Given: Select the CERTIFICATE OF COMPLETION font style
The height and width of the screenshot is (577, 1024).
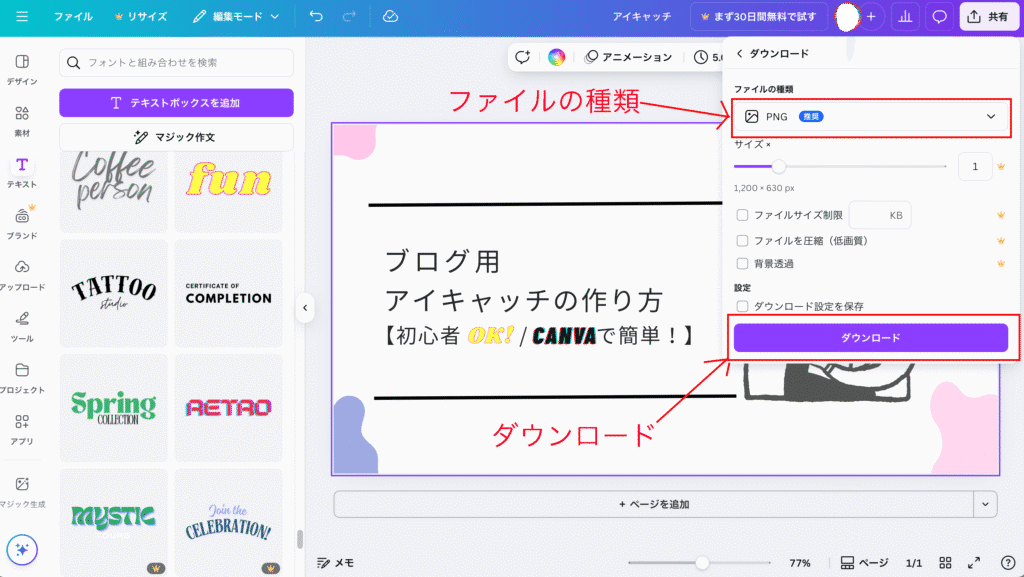Looking at the screenshot, I should point(229,293).
